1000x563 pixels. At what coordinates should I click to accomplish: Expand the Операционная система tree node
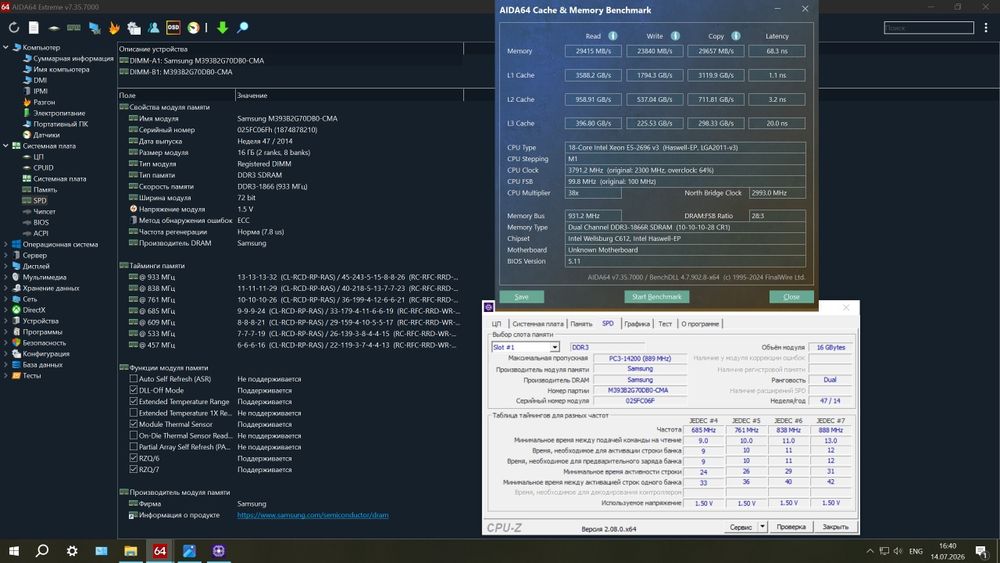tap(6, 244)
